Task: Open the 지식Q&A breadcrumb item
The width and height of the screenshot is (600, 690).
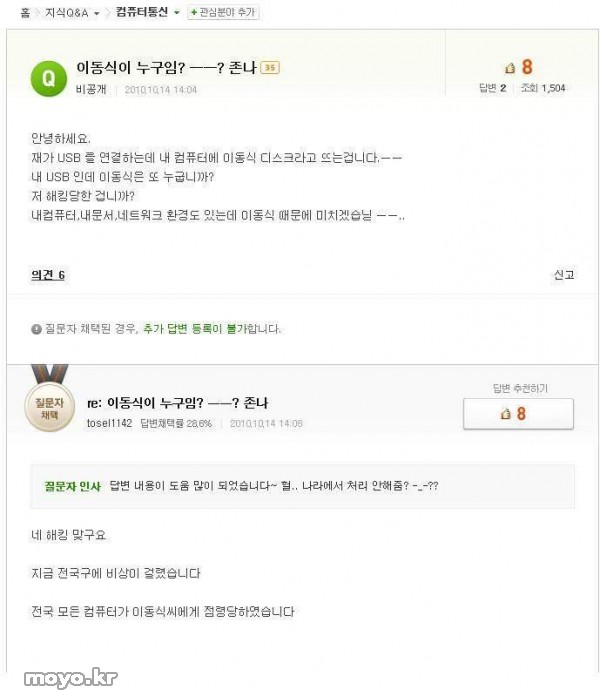Action: [67, 13]
